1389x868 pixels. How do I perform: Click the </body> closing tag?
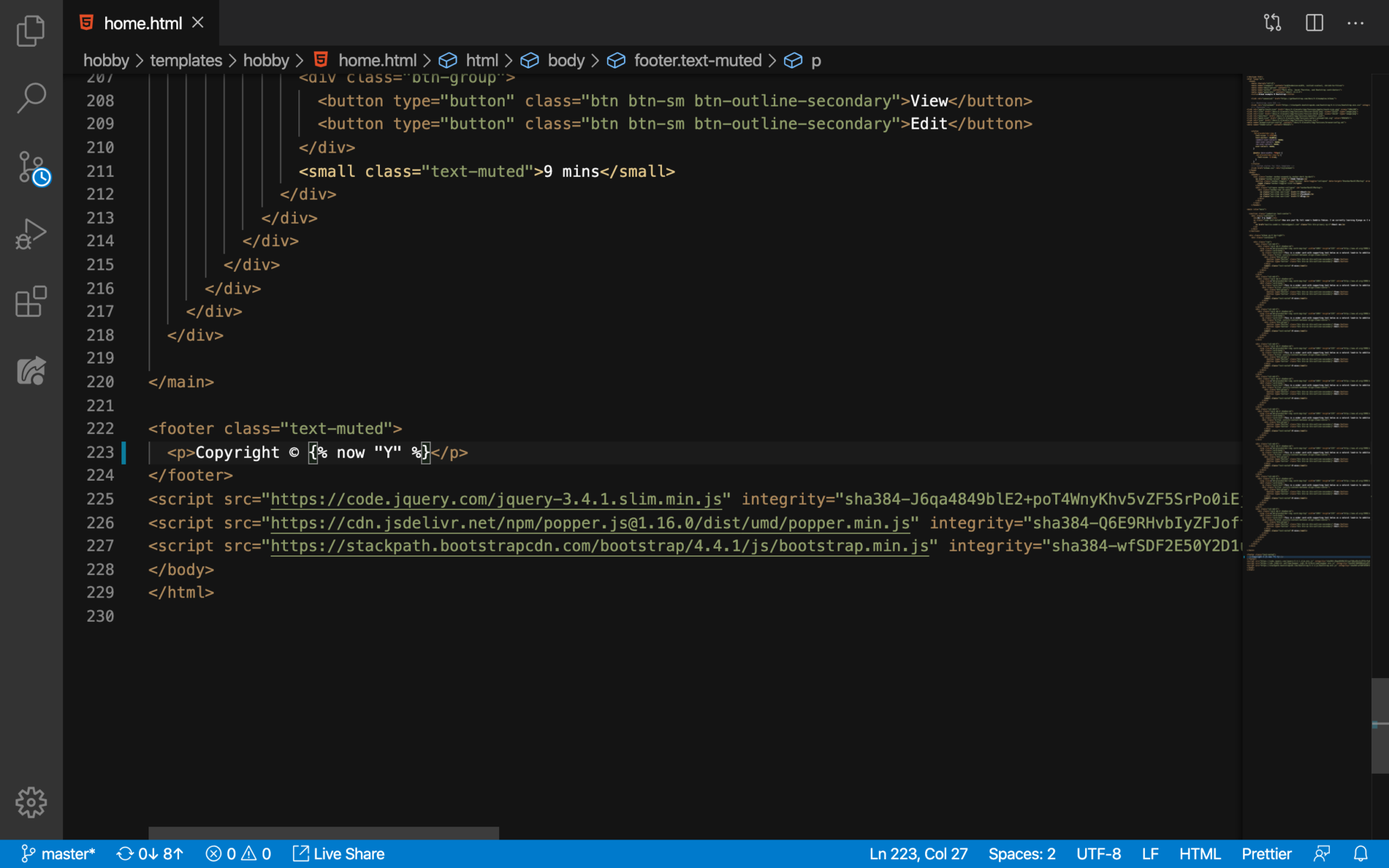tap(181, 570)
